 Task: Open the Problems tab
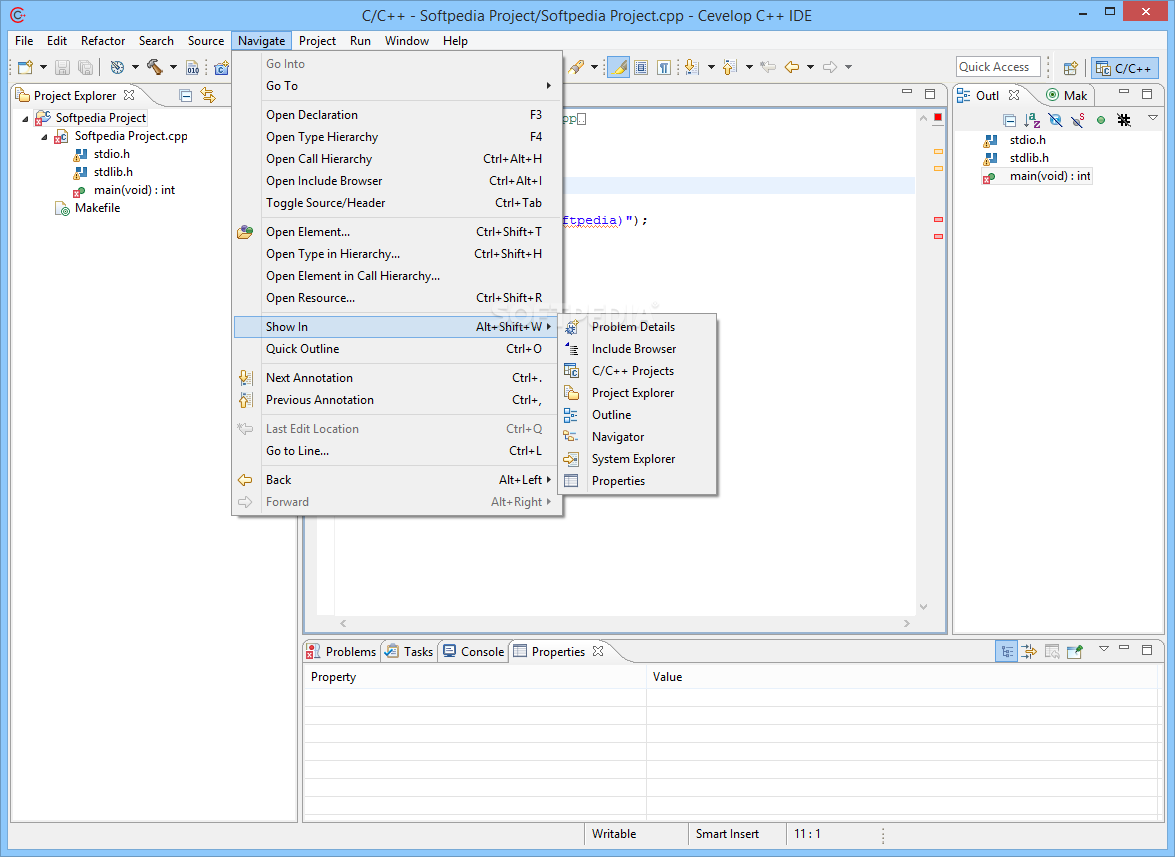pyautogui.click(x=342, y=652)
